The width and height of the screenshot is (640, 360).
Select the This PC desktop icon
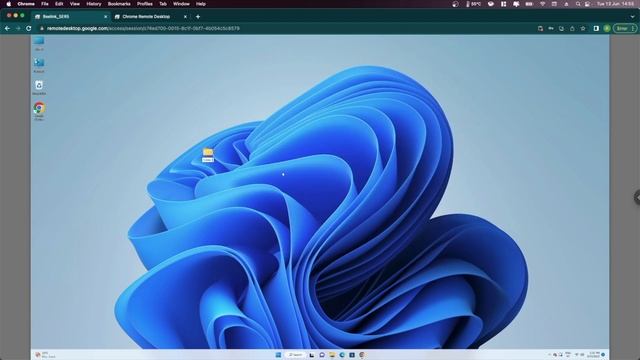pos(39,43)
